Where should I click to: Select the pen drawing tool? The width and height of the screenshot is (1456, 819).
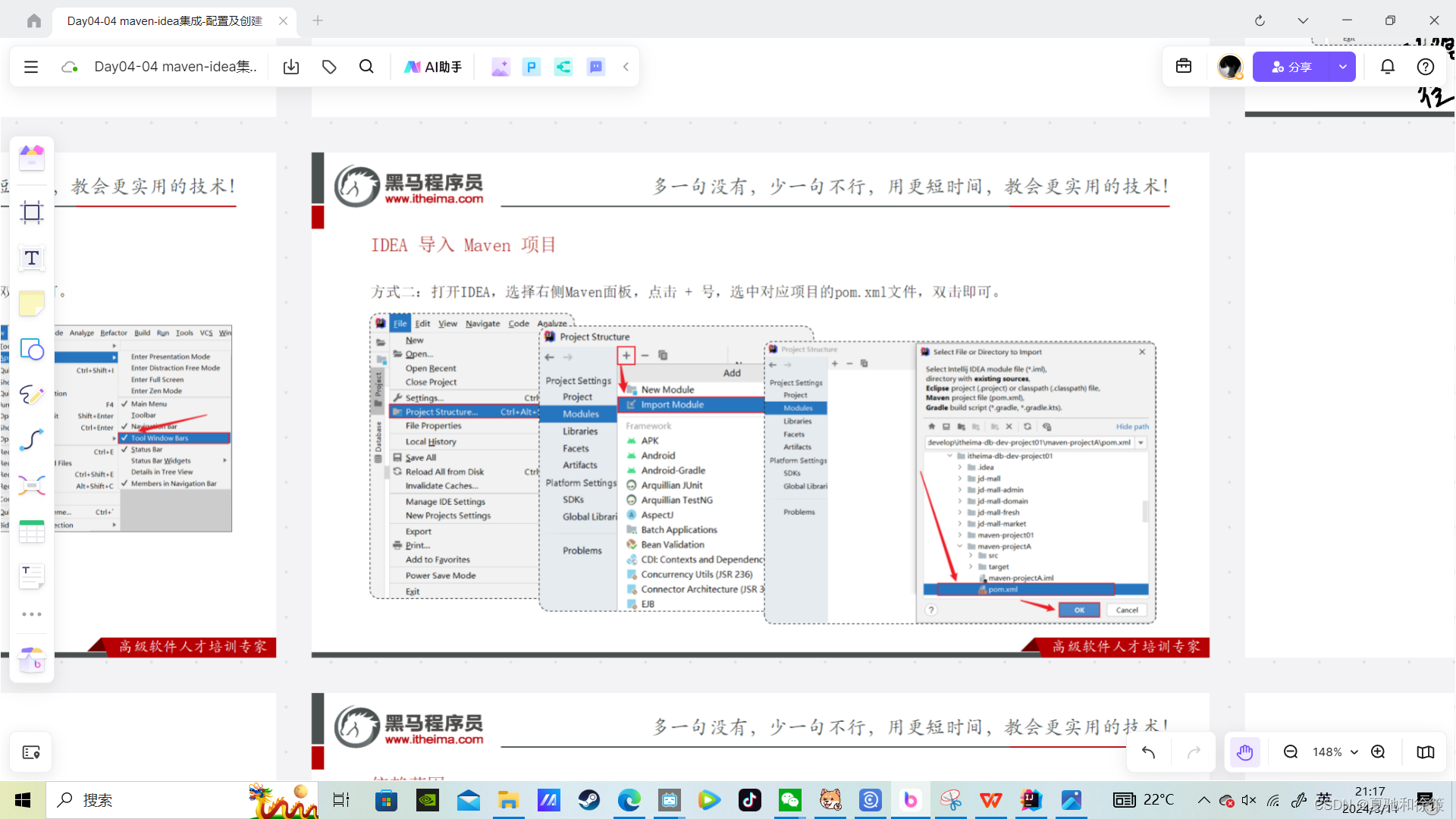[32, 394]
